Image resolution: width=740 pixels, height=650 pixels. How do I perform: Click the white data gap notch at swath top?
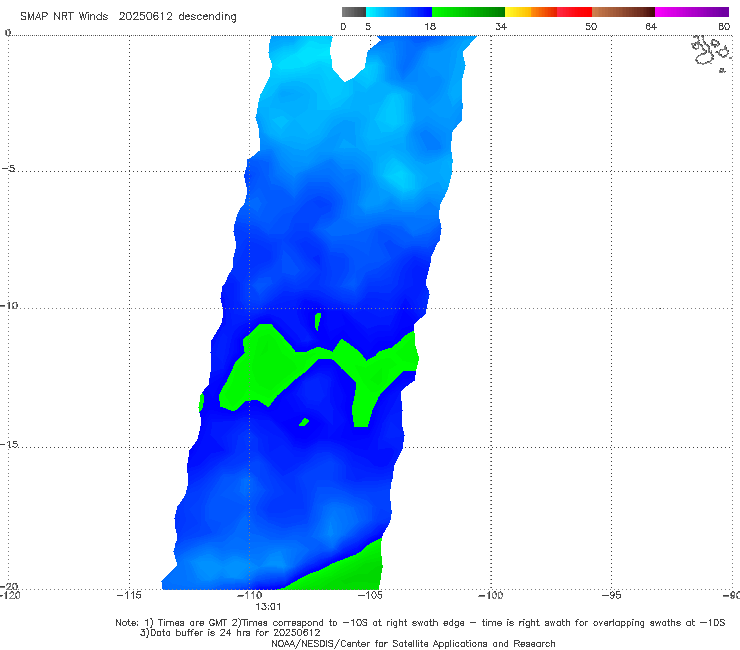pyautogui.click(x=349, y=57)
